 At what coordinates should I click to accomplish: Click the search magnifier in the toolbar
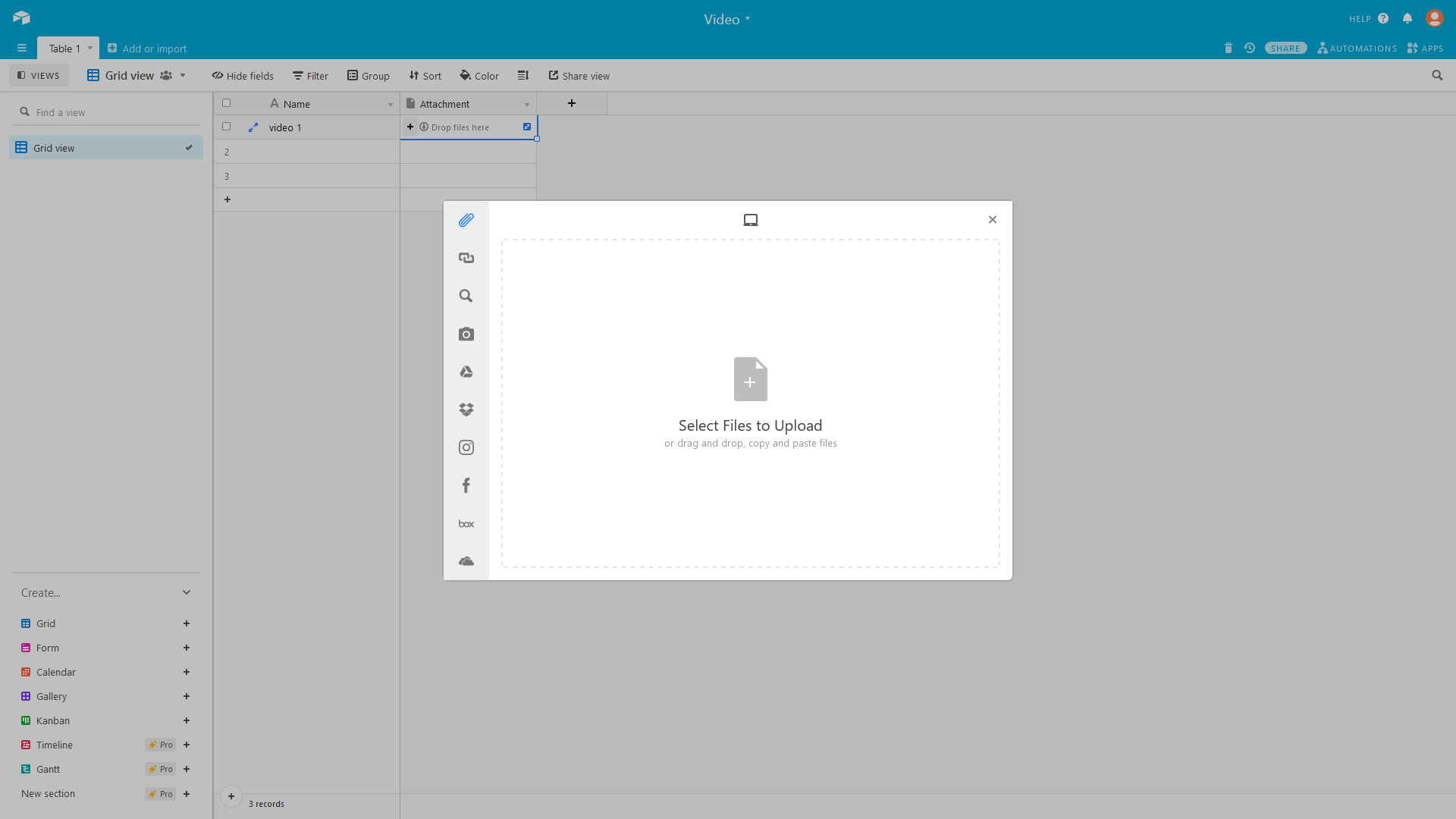(x=1437, y=75)
